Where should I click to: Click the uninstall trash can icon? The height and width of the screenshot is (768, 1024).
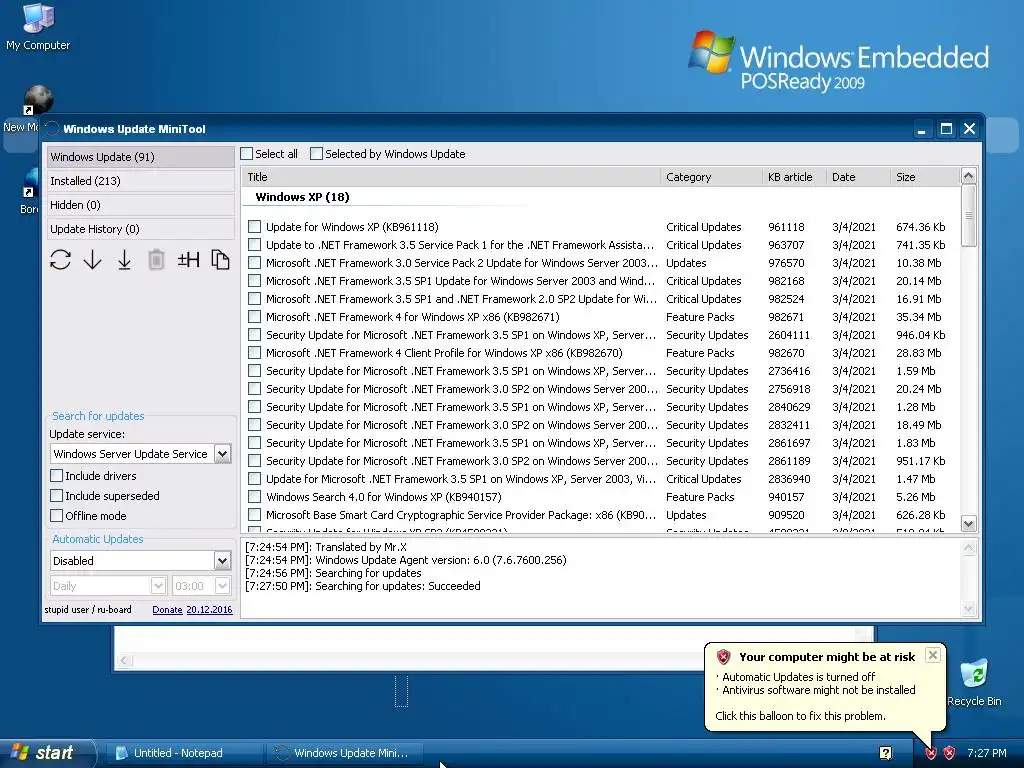[x=156, y=260]
